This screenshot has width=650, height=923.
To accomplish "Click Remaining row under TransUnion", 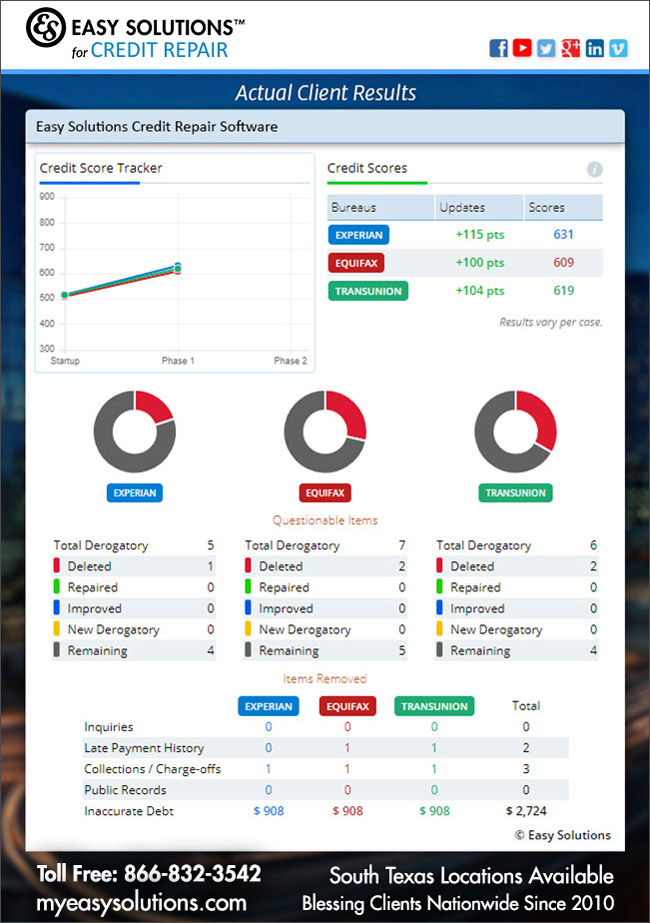I will [517, 650].
